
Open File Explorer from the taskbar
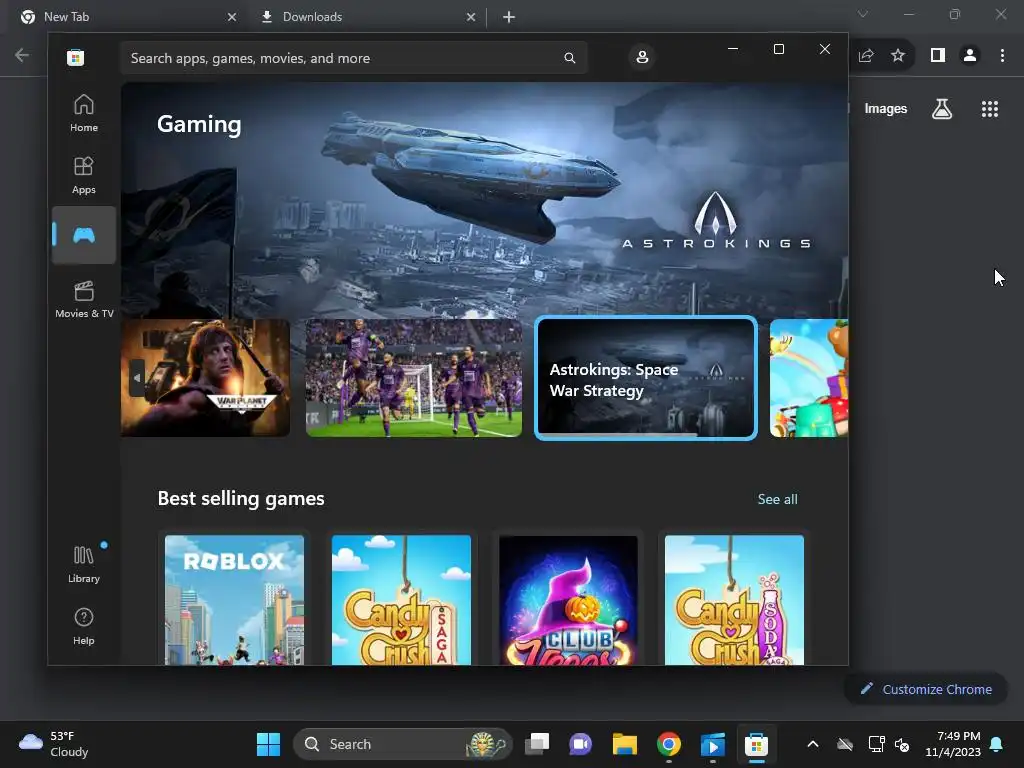[624, 744]
